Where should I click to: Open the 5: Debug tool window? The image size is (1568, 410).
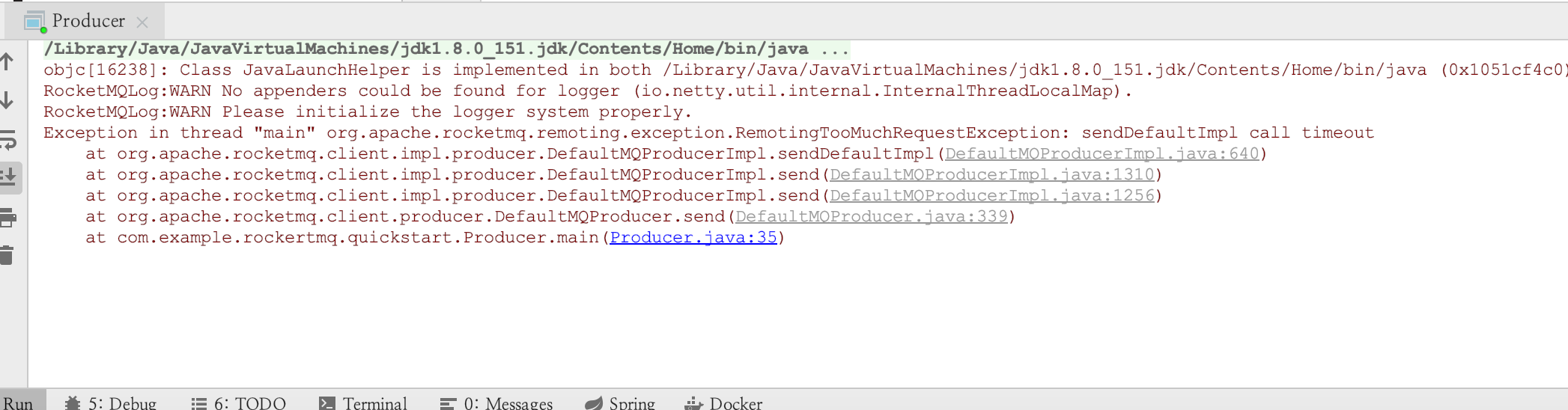pos(111,403)
